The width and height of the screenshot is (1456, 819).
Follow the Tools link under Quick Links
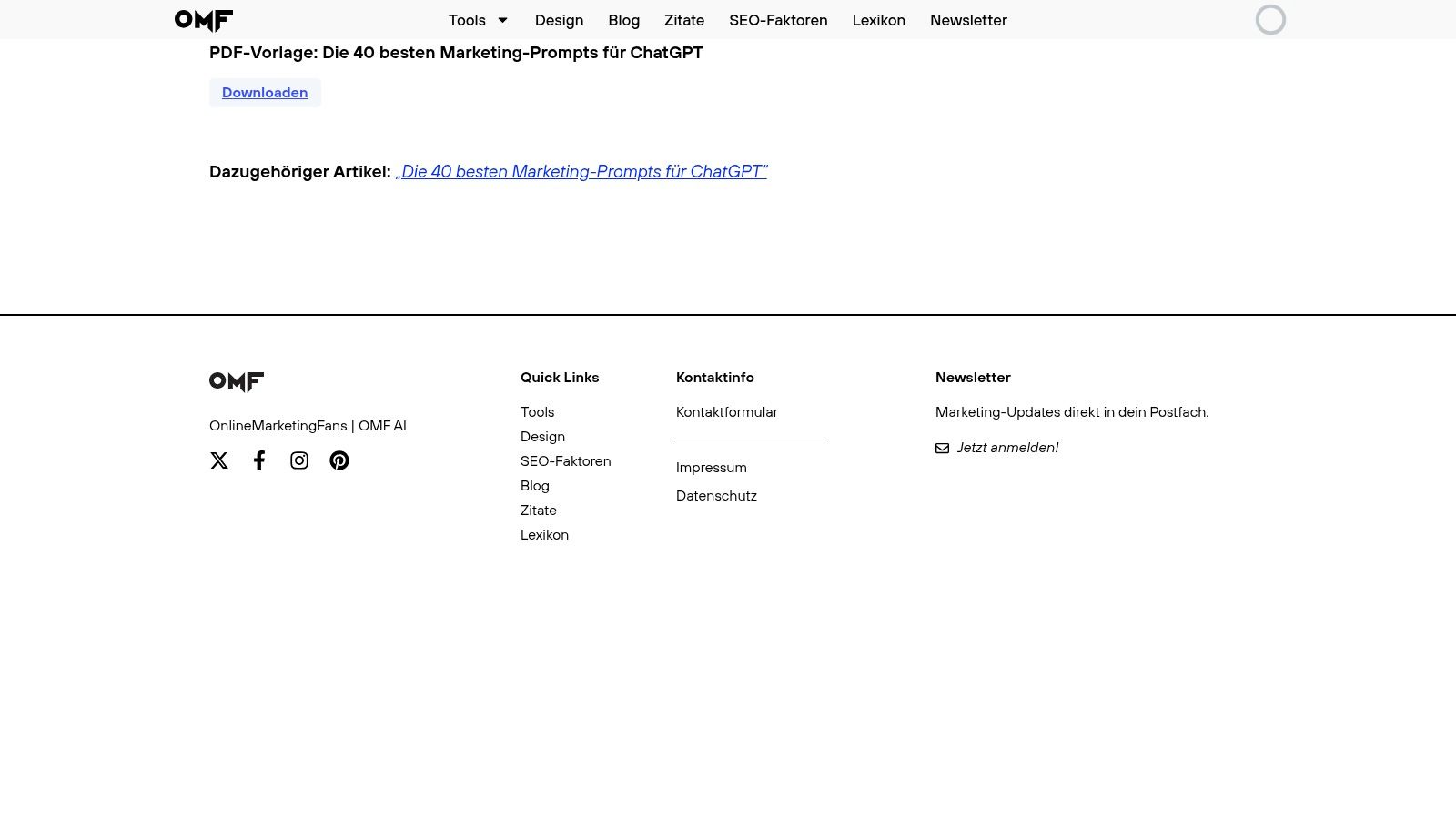tap(537, 412)
